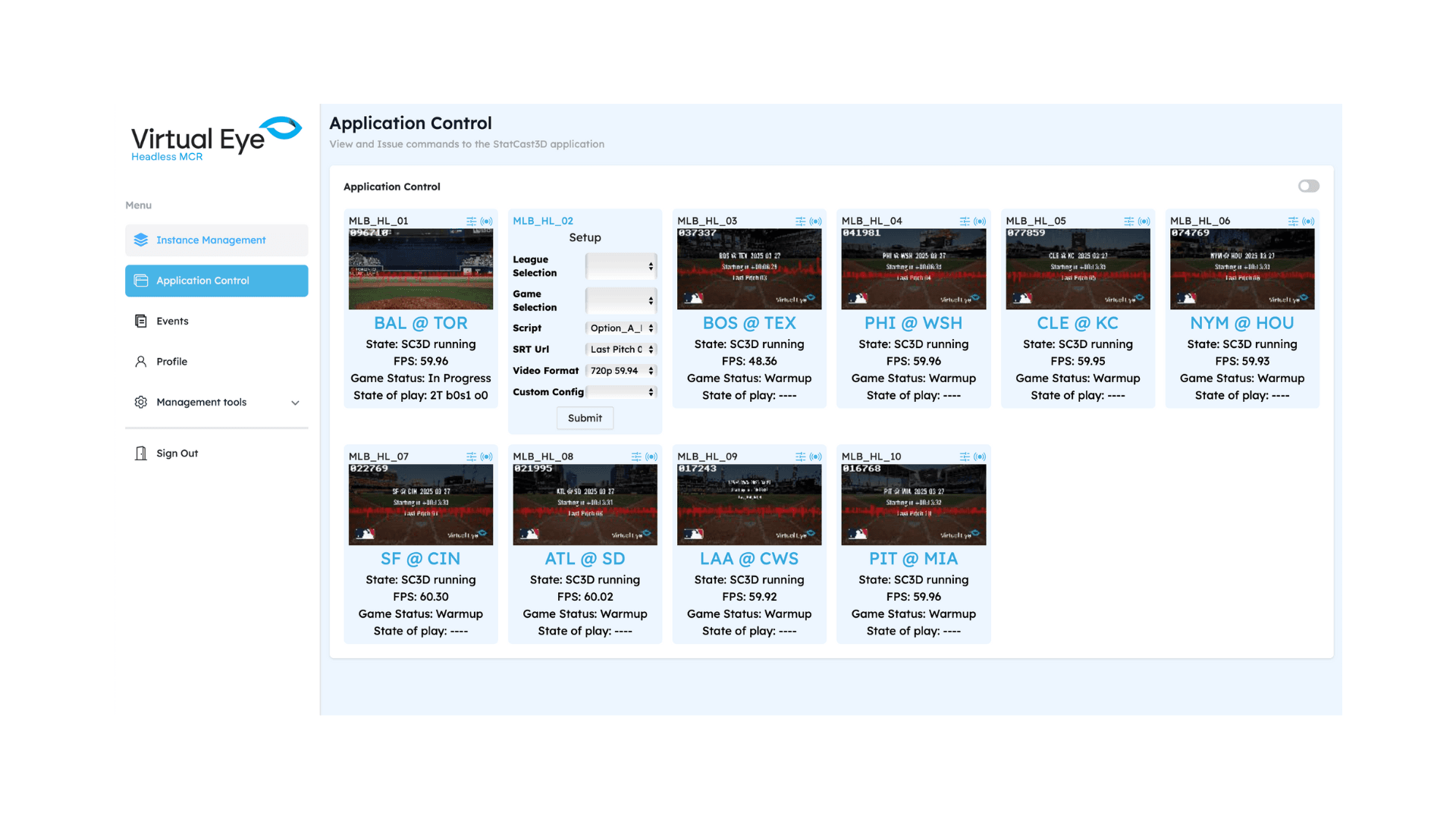Click the Management tools gear icon
The image size is (1456, 819).
pyautogui.click(x=141, y=402)
